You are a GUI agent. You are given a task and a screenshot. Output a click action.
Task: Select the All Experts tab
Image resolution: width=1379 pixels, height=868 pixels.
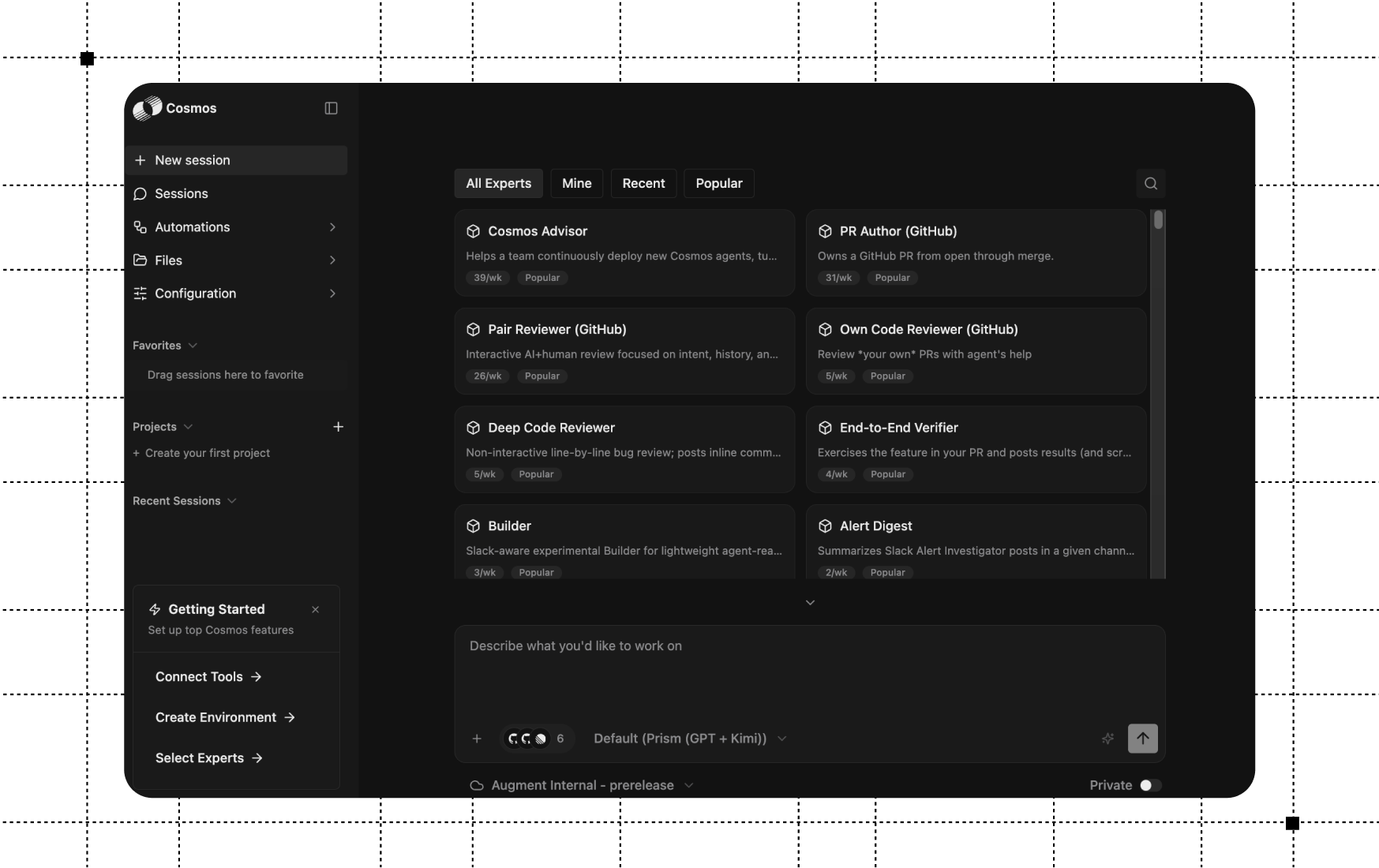499,183
